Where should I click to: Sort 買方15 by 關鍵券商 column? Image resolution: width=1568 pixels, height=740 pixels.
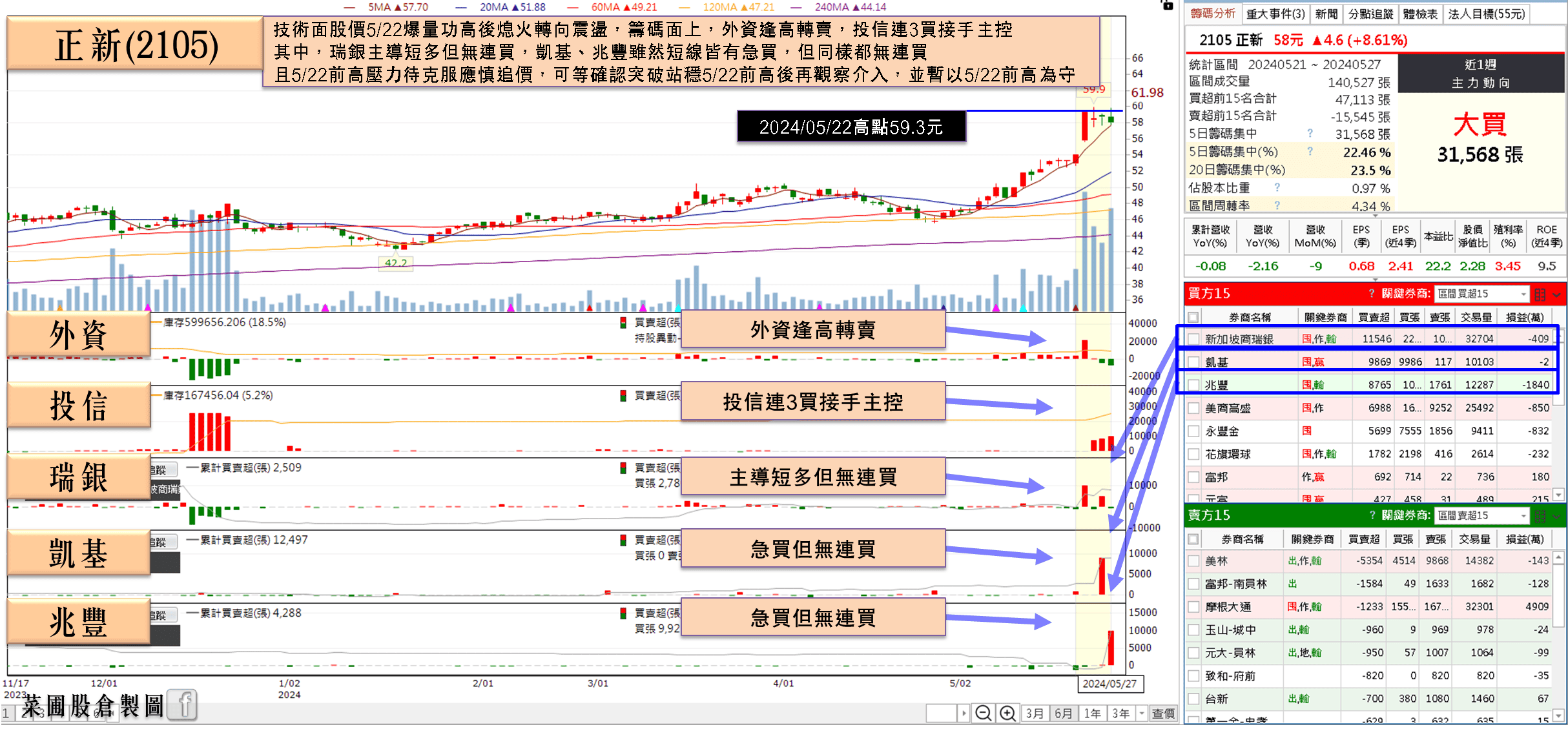point(1326,317)
